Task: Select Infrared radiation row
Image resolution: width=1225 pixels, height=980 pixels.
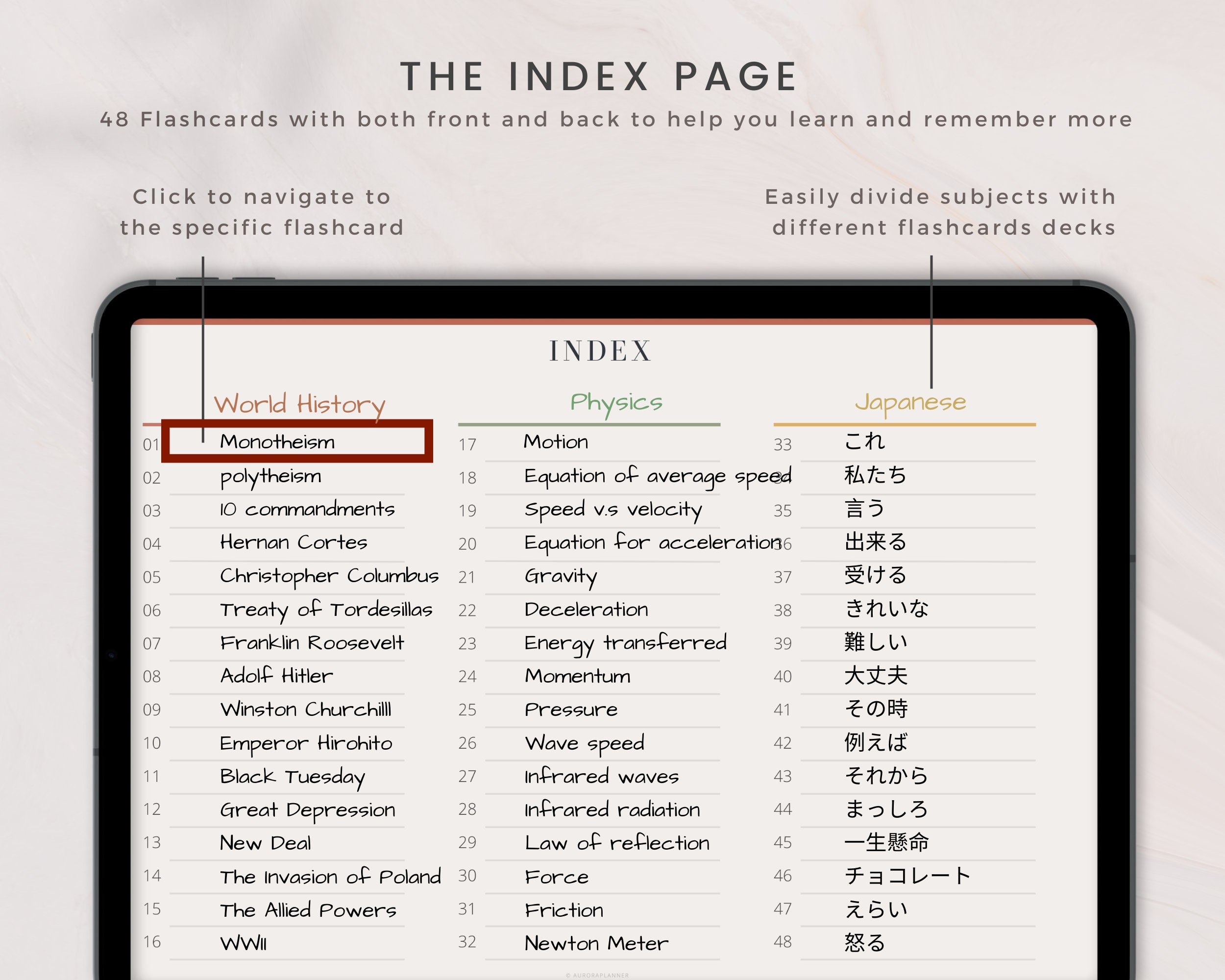Action: (x=612, y=809)
